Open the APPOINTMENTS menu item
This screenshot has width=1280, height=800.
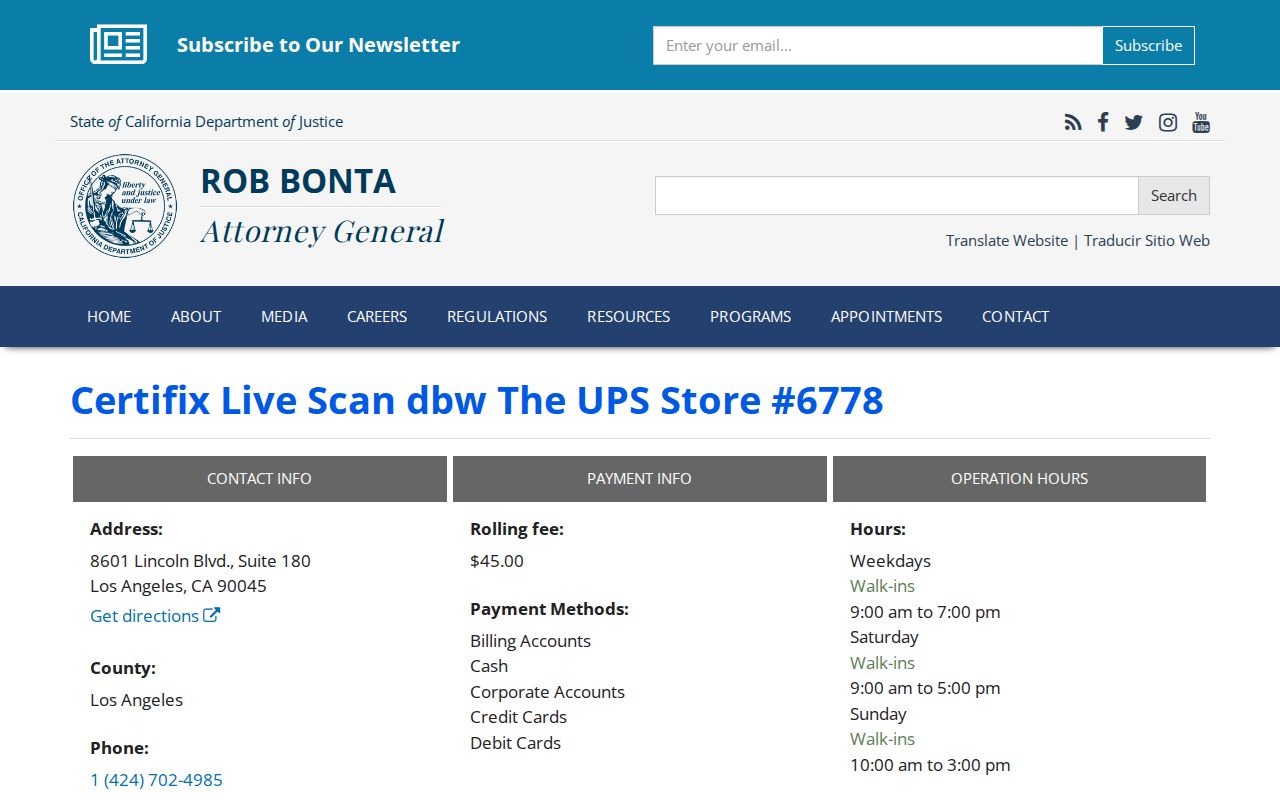click(x=886, y=316)
